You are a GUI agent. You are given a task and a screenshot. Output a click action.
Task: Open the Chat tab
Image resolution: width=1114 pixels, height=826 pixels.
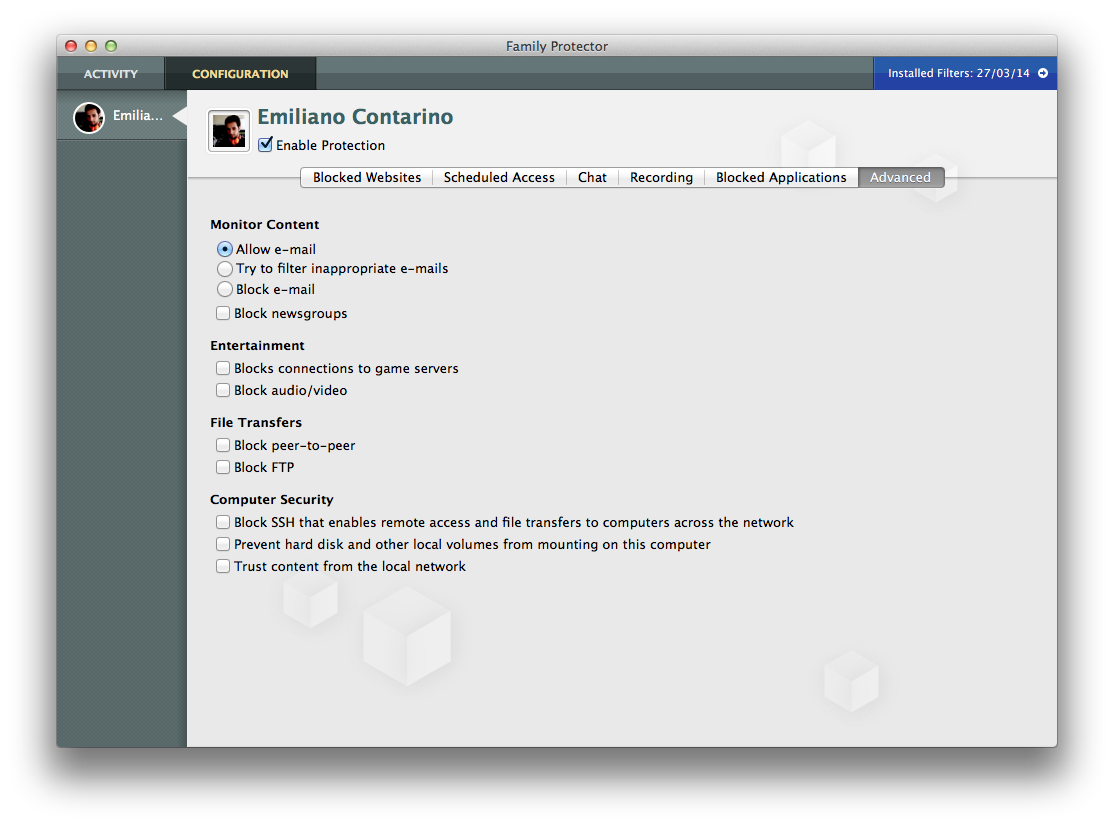pos(592,178)
